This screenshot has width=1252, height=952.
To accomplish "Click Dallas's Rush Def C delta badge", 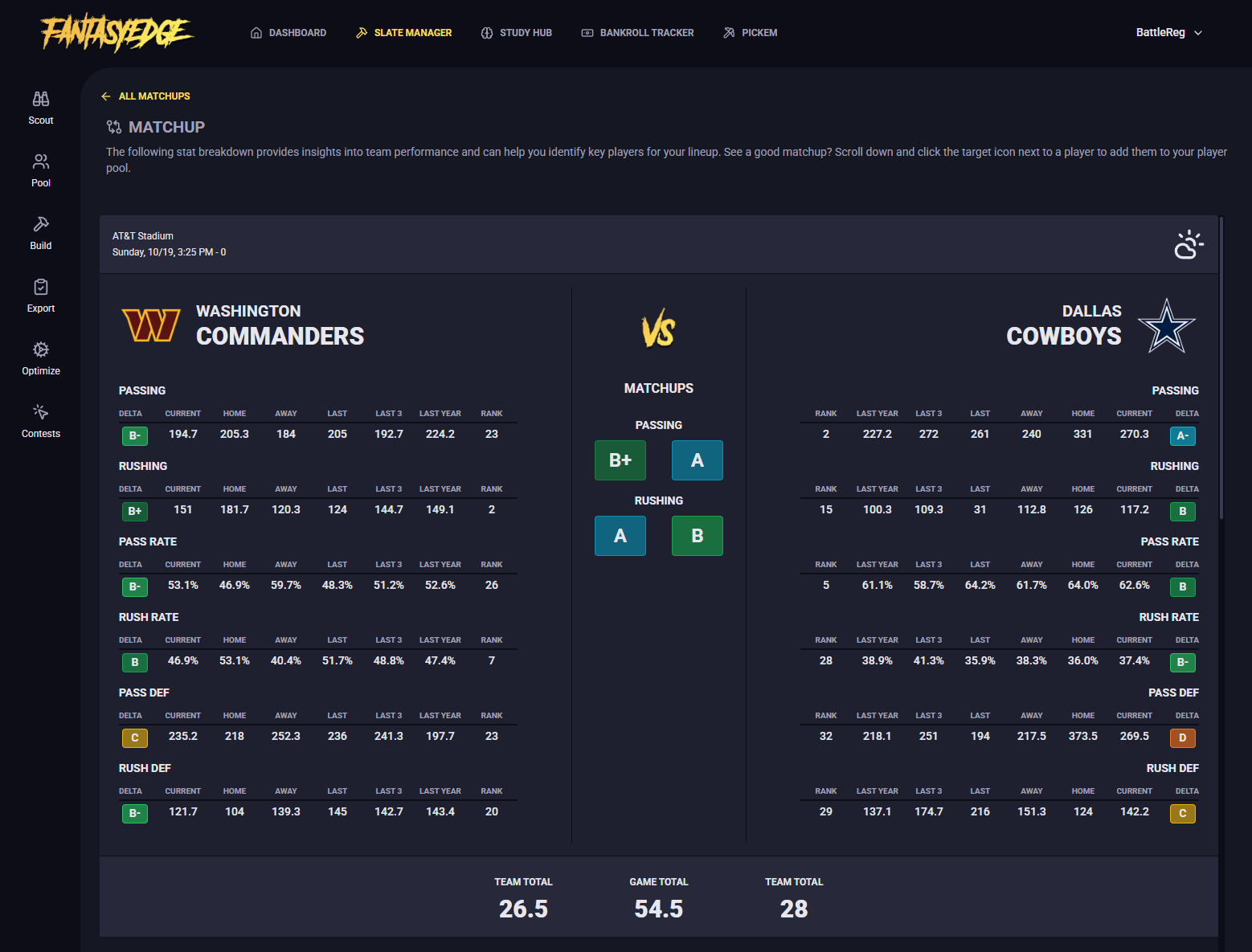I will point(1183,813).
